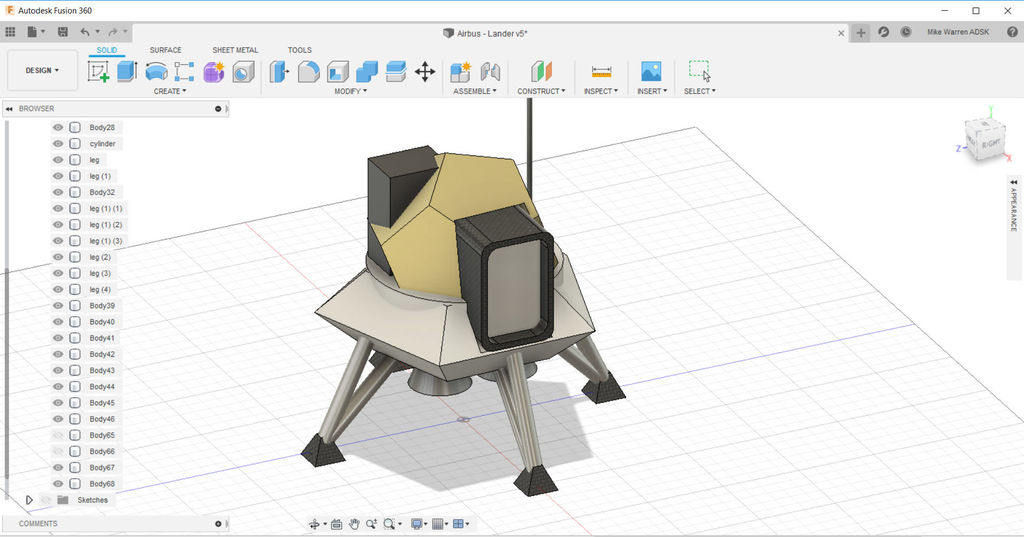Switch to the SOLID tab

tap(106, 50)
